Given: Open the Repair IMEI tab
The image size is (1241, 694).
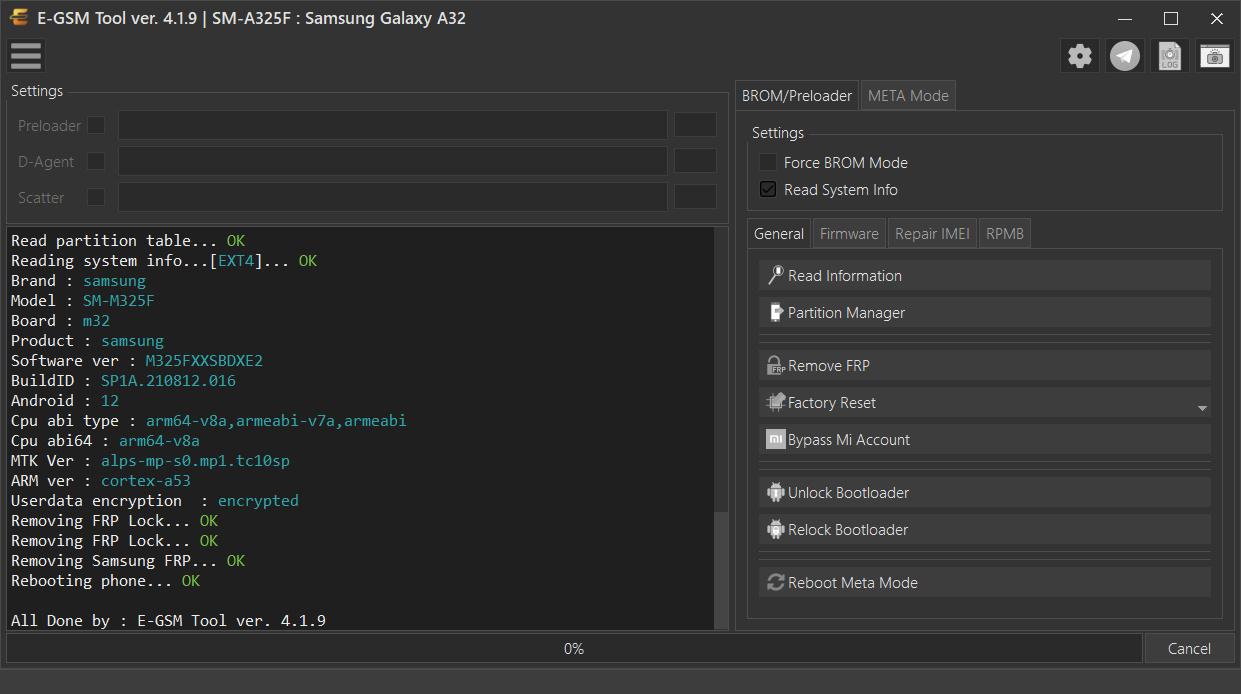Looking at the screenshot, I should 932,234.
